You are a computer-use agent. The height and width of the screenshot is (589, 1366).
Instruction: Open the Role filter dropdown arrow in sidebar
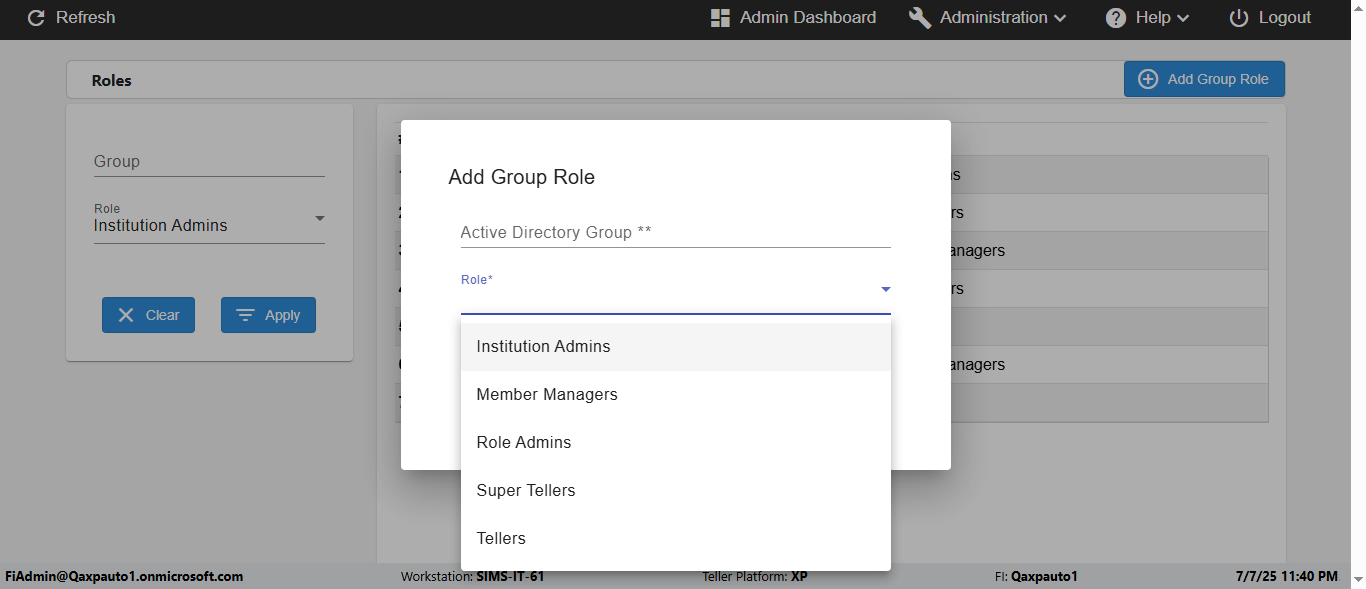pos(320,218)
